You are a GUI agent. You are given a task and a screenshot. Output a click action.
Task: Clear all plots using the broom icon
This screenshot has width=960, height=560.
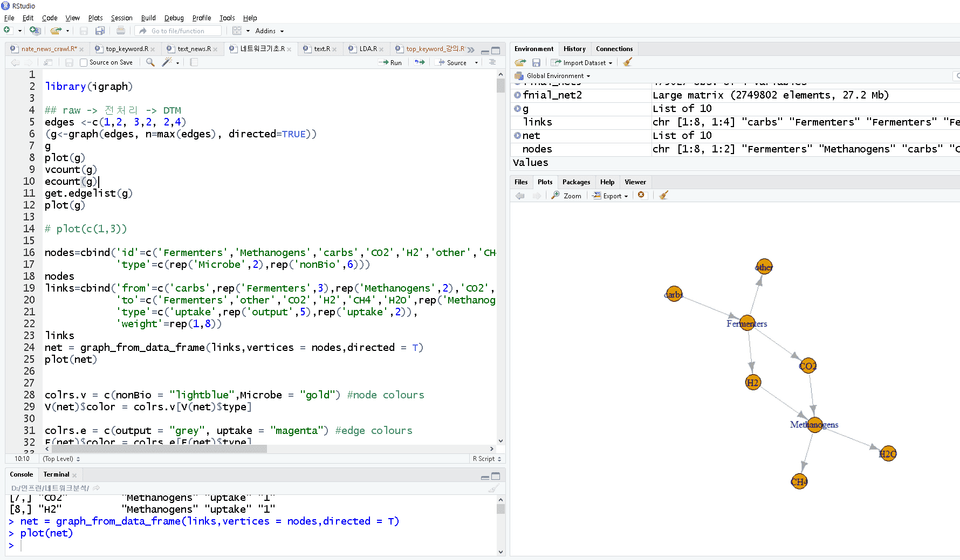[664, 196]
